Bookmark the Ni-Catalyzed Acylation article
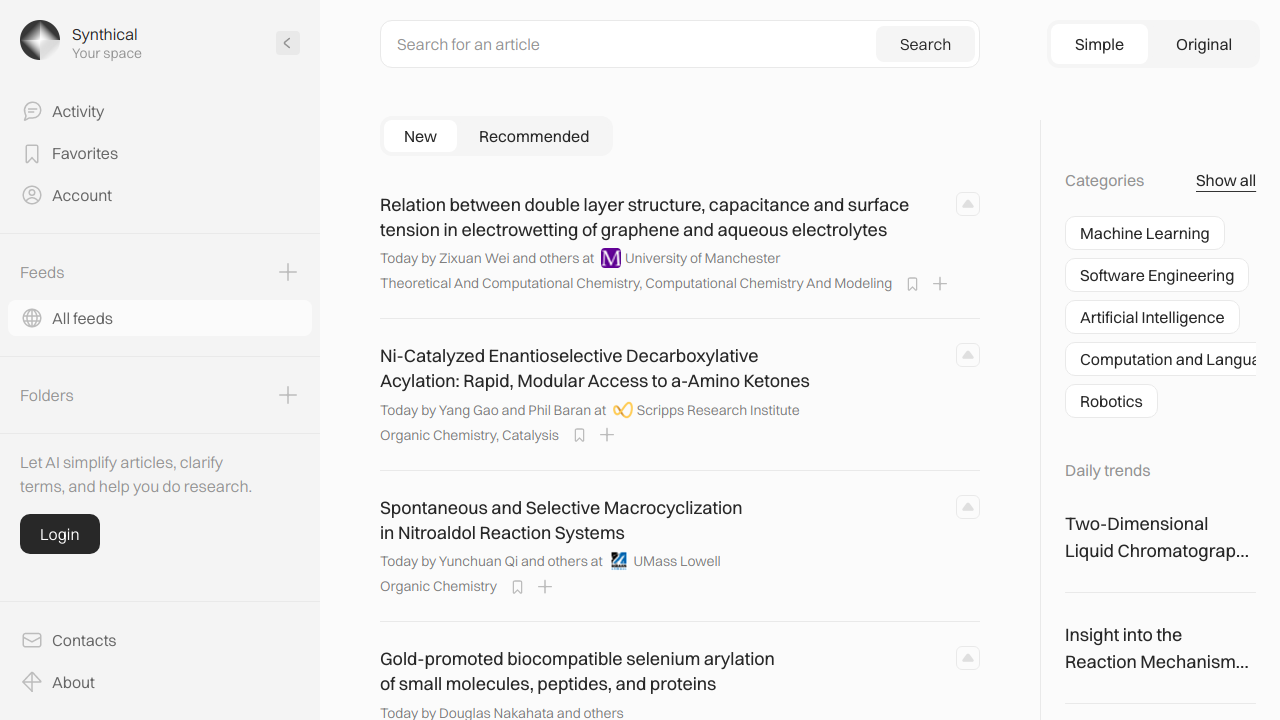The width and height of the screenshot is (1280, 720). [579, 435]
